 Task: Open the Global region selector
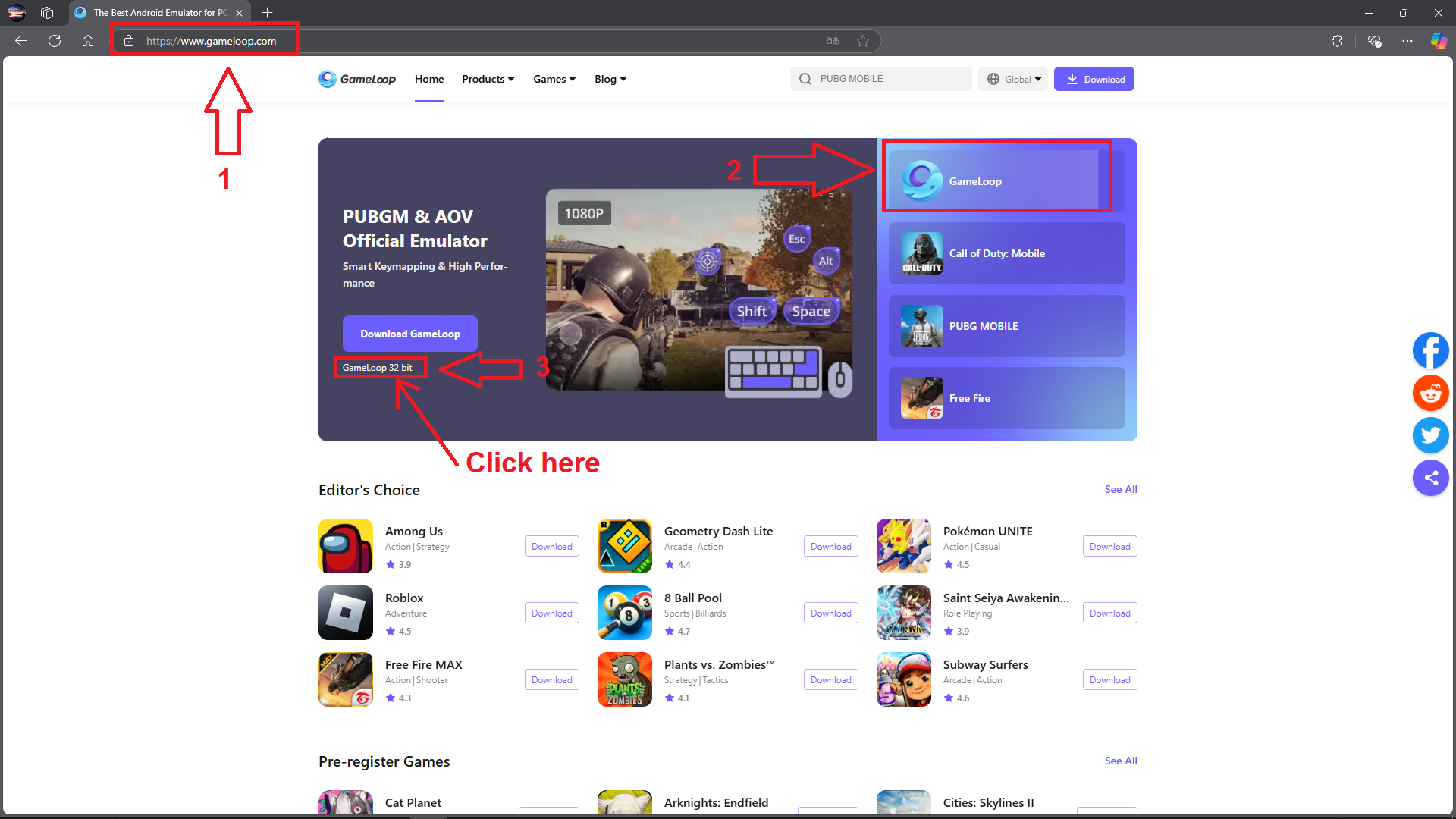coord(1013,79)
